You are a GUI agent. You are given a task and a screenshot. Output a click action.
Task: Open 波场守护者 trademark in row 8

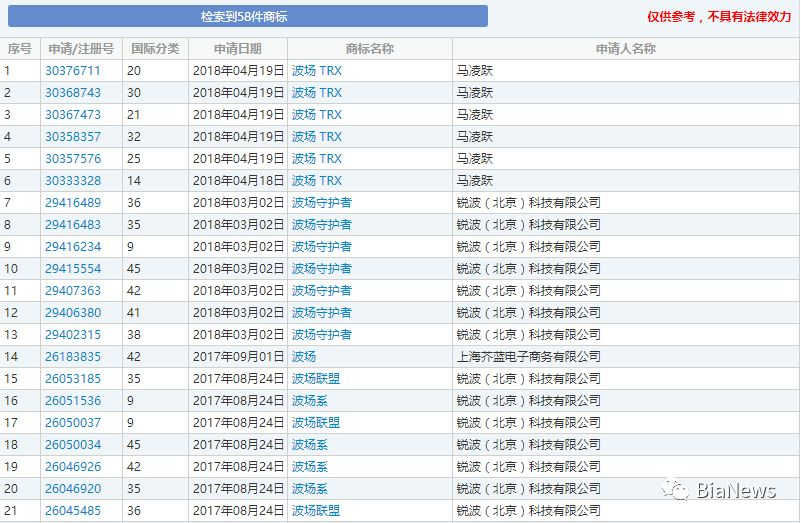[321, 224]
